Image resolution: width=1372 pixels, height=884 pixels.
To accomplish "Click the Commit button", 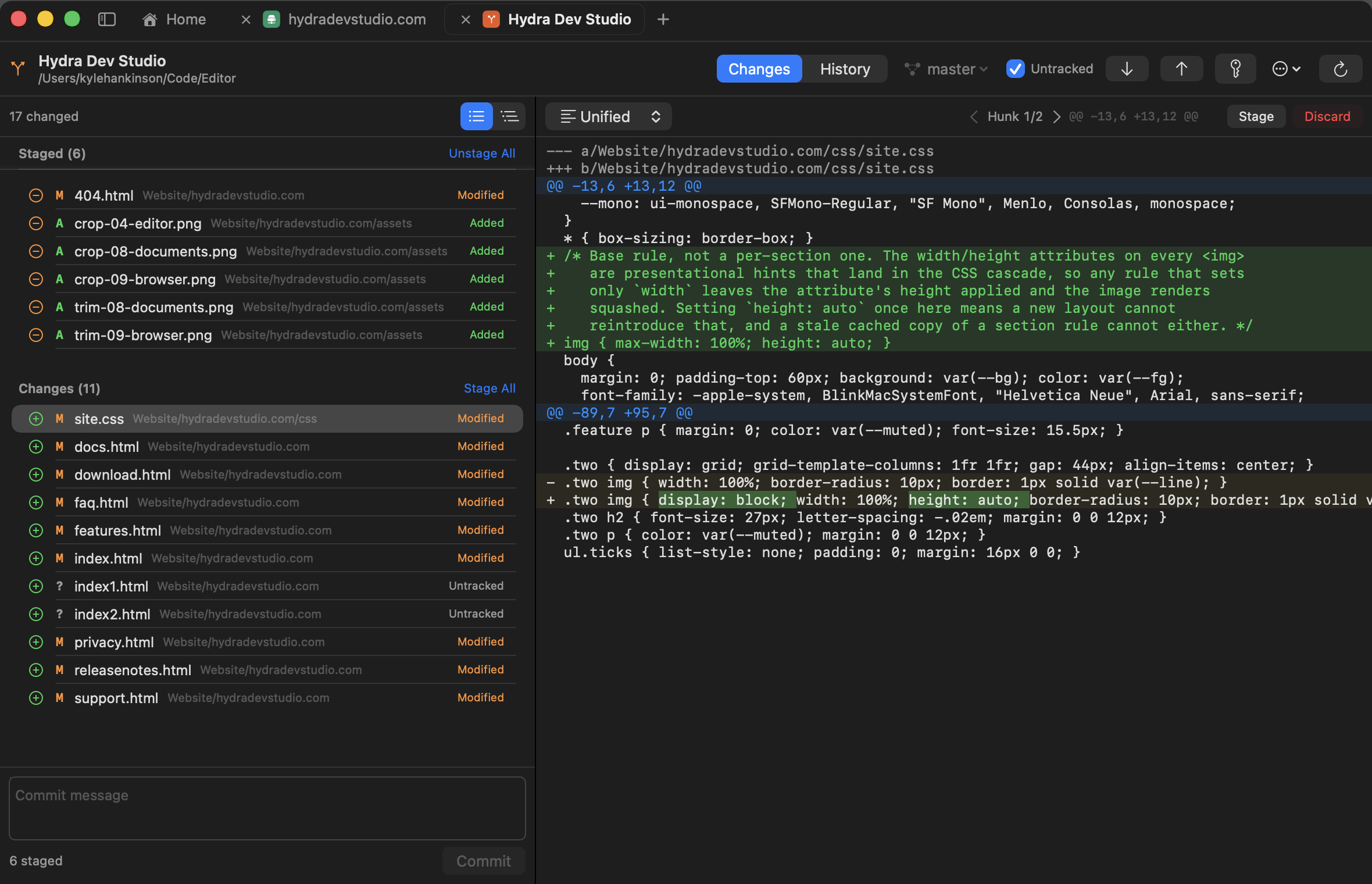I will 484,861.
